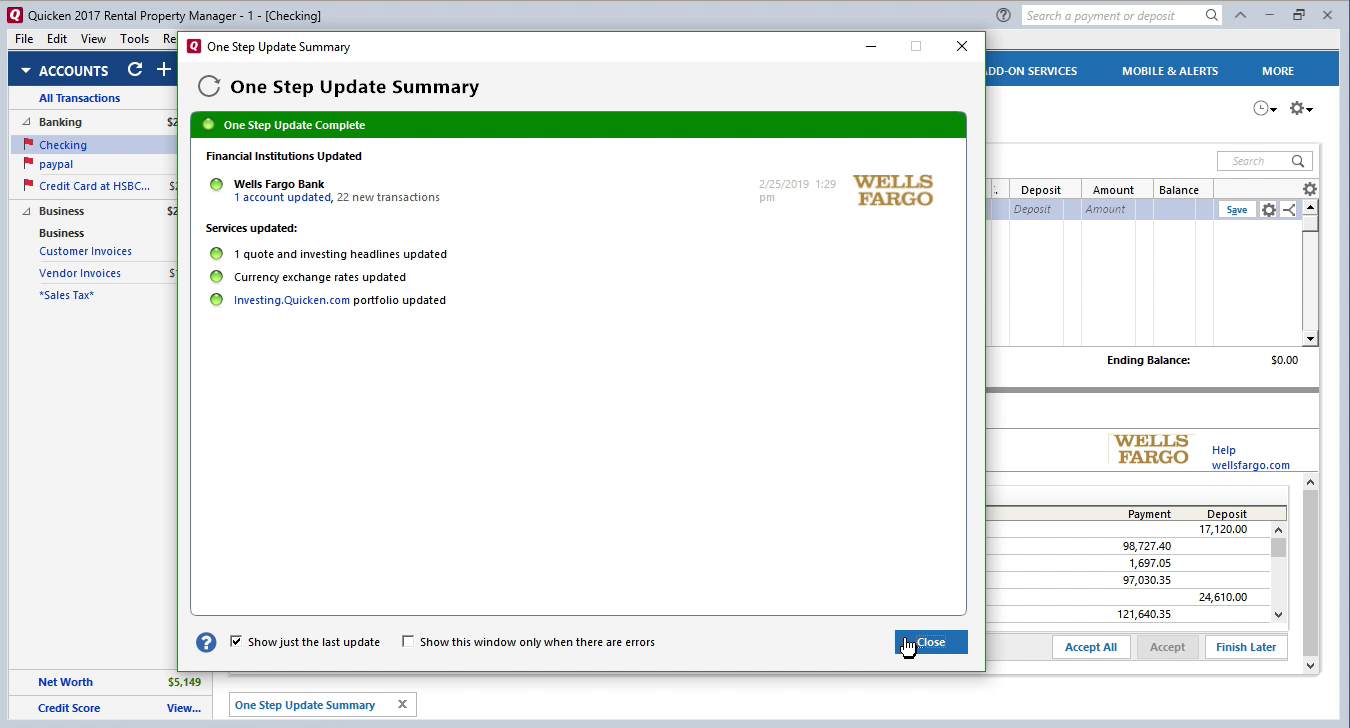Click the Credit Score link in sidebar
1350x728 pixels.
(69, 708)
